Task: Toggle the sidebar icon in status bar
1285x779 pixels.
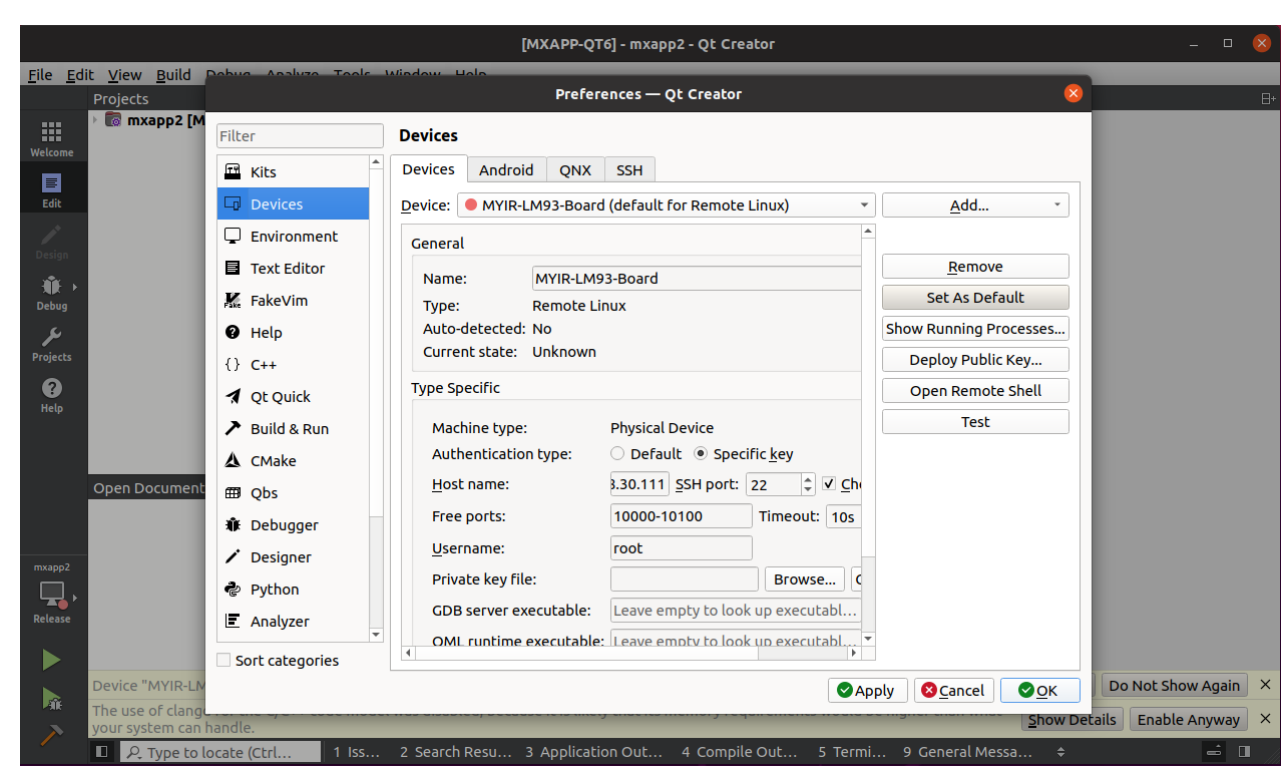Action: [102, 751]
